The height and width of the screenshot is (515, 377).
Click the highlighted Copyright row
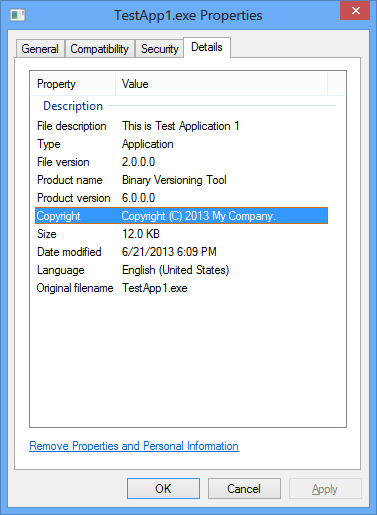tap(181, 216)
